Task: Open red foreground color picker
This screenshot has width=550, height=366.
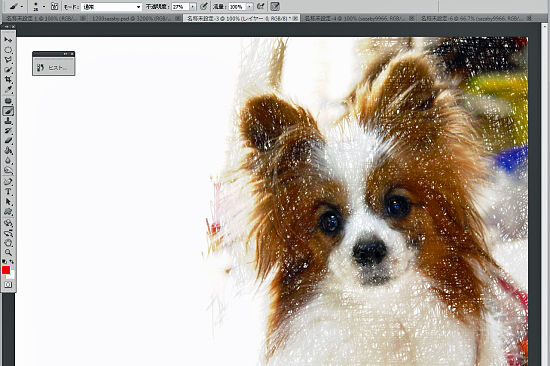Action: click(6, 270)
